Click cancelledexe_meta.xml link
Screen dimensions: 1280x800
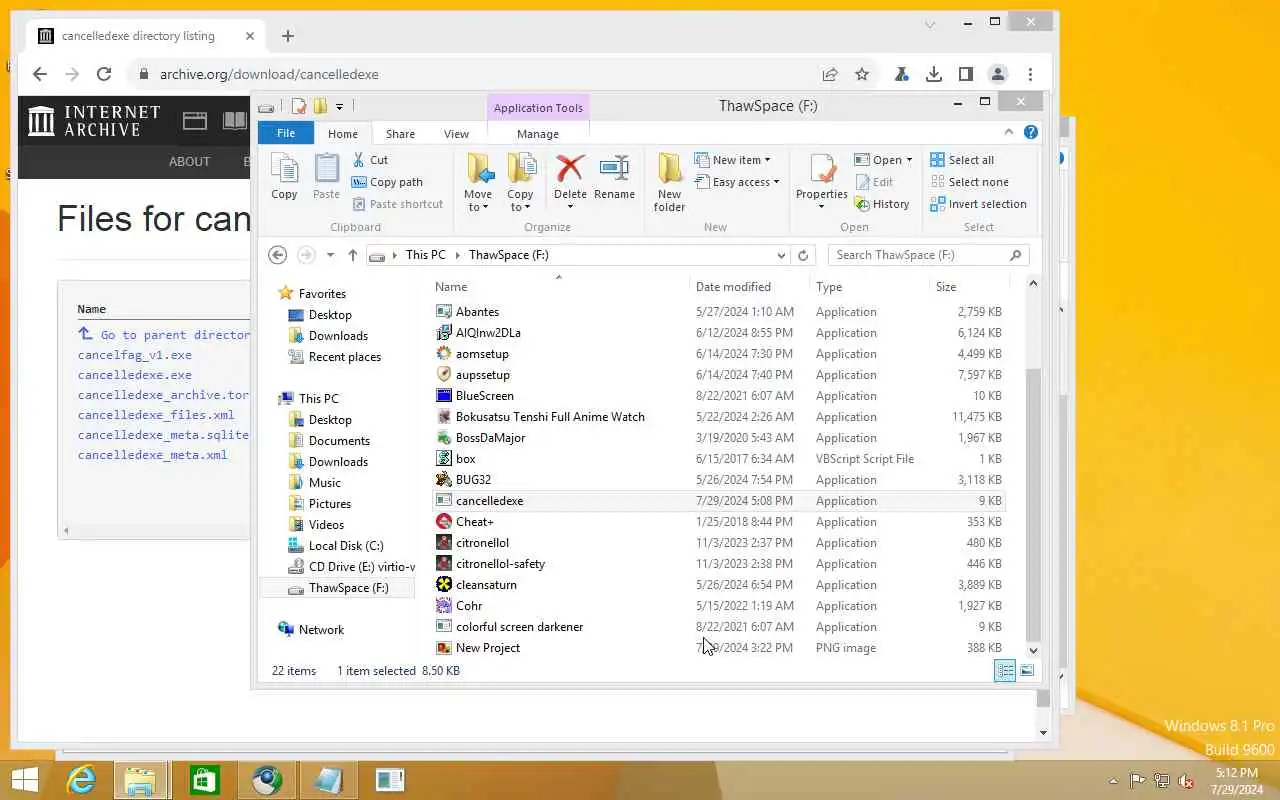tap(152, 455)
